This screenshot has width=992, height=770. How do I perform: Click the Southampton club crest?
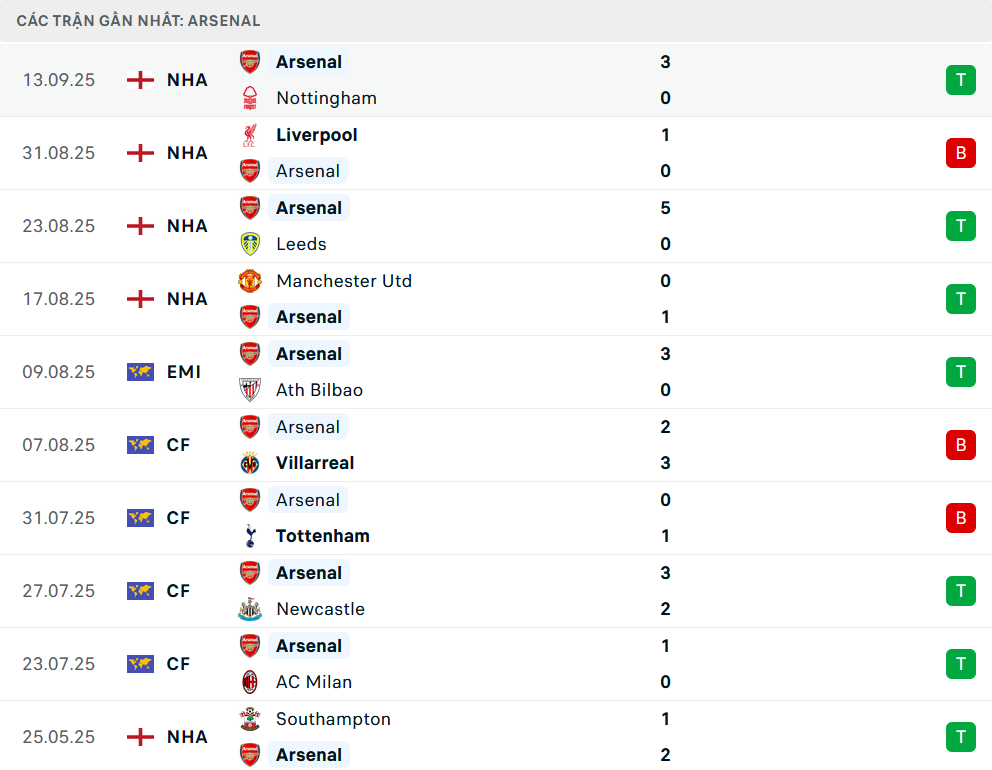point(250,719)
